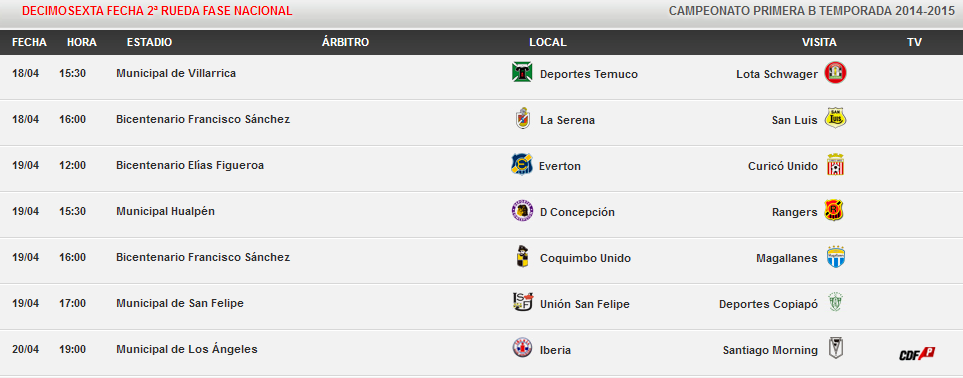Click the D Concepción lion crest
The width and height of the screenshot is (963, 378).
(x=522, y=211)
